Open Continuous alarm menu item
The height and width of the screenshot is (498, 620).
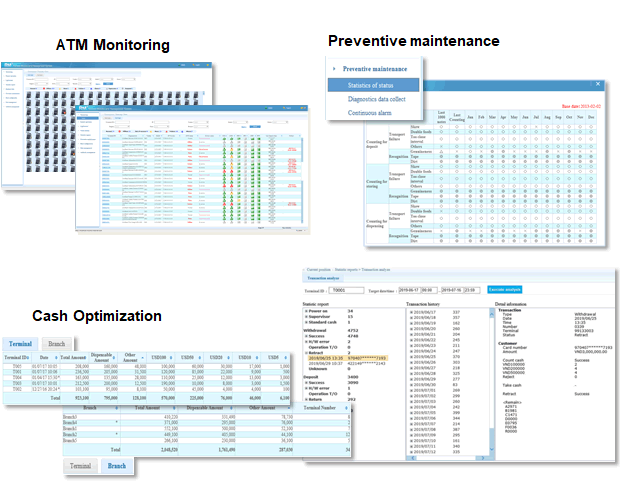(369, 113)
